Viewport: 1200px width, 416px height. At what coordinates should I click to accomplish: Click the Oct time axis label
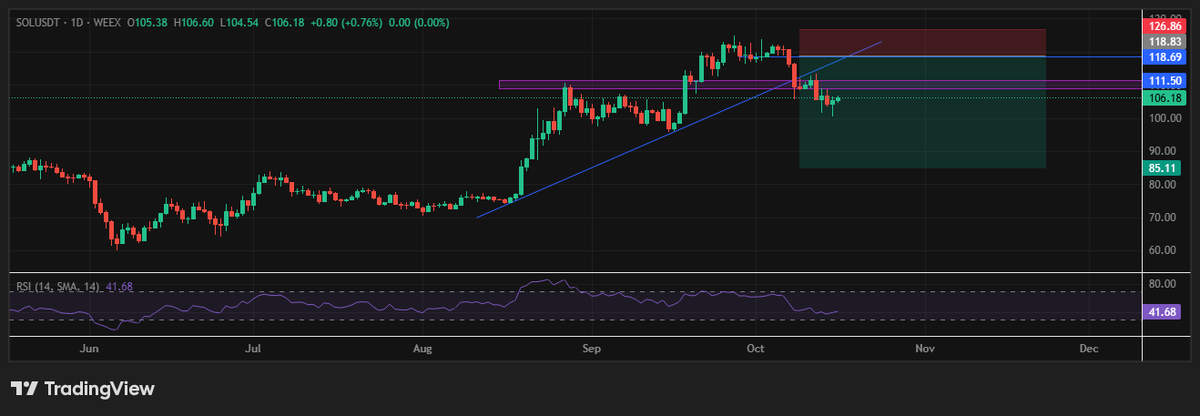pyautogui.click(x=756, y=349)
